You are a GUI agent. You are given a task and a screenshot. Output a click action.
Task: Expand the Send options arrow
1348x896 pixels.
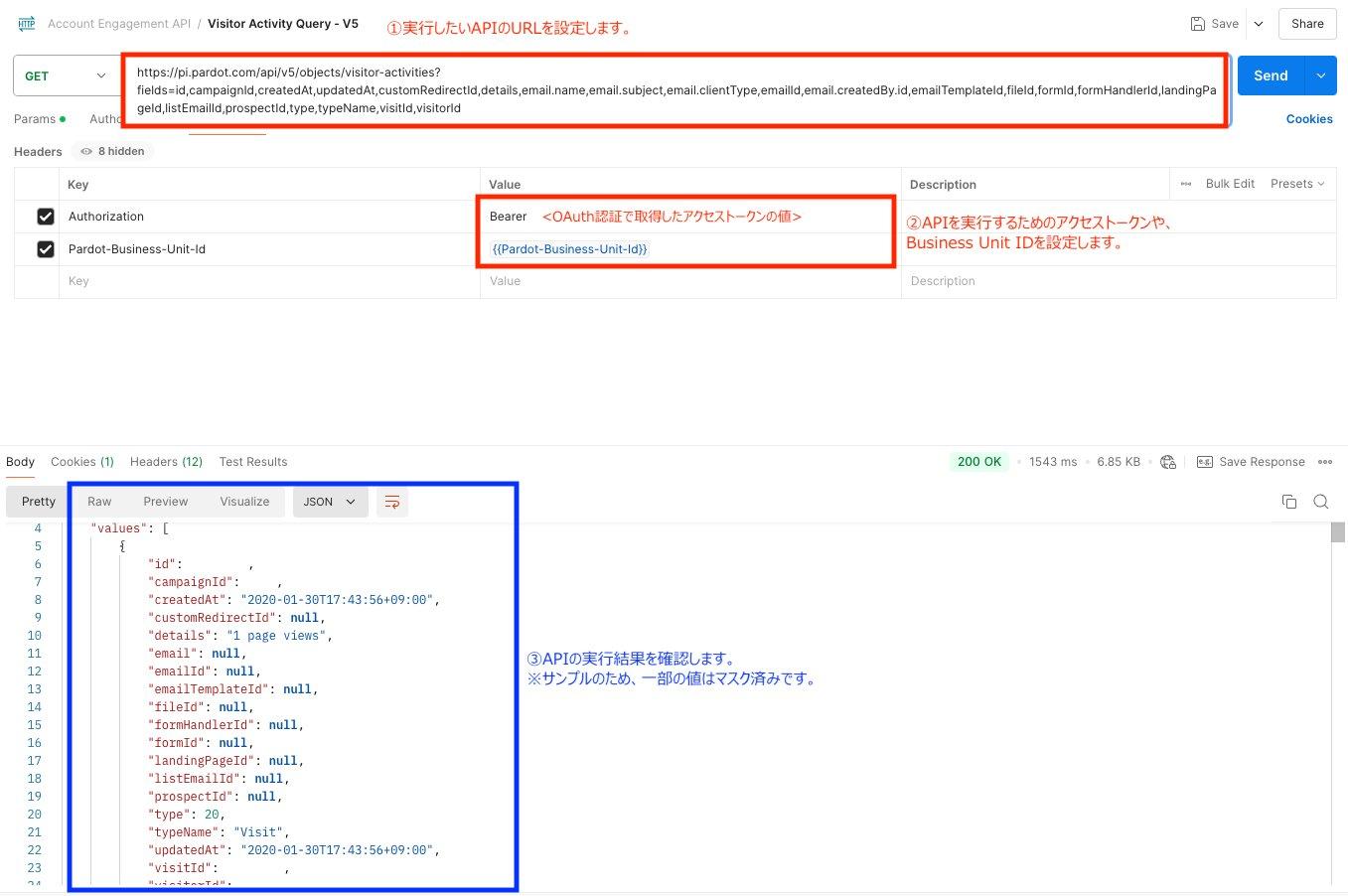coord(1321,75)
